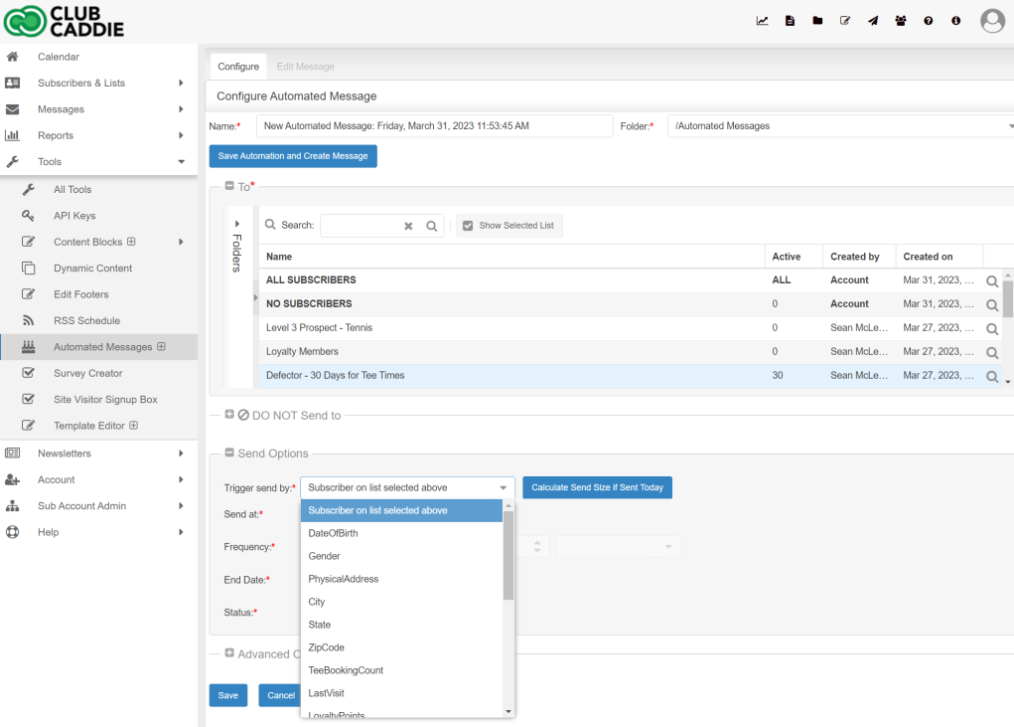
Task: Expand the Account menu
Action: pos(98,479)
